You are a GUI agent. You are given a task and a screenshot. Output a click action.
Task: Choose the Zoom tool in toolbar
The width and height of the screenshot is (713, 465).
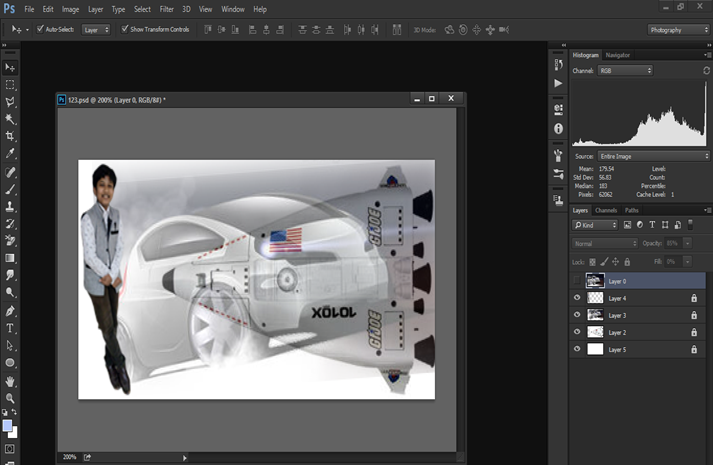click(10, 398)
